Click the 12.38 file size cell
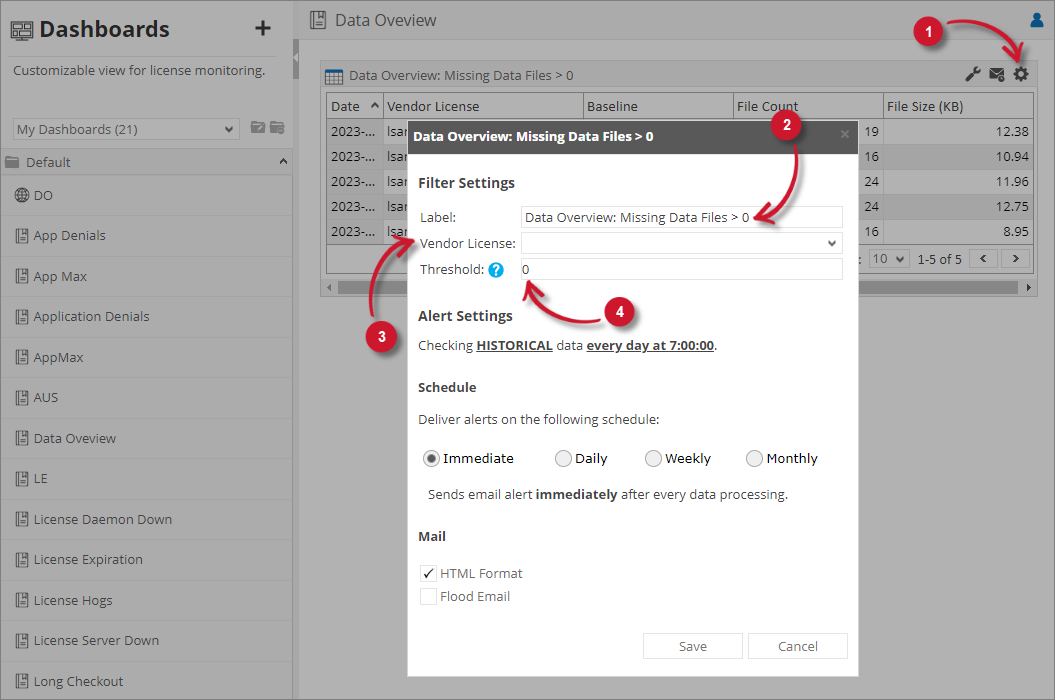The image size is (1055, 700). [x=958, y=131]
